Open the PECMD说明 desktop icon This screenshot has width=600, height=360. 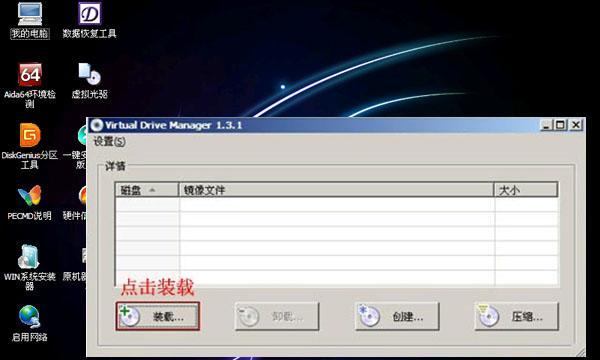coord(29,203)
